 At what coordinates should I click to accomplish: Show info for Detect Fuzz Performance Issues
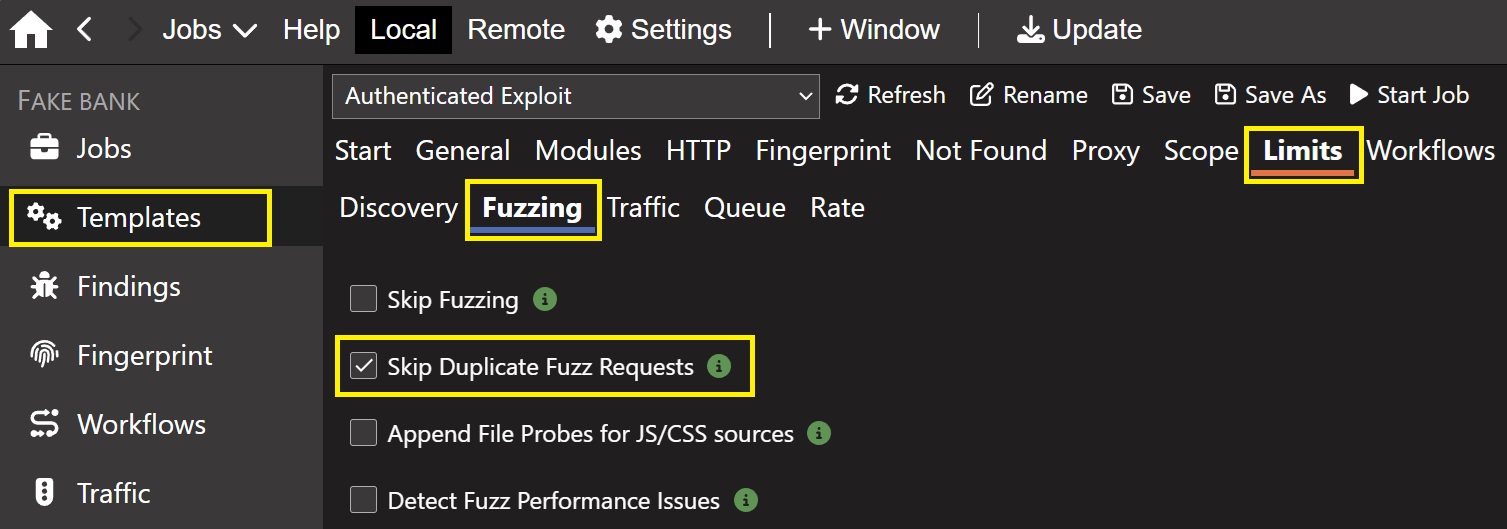click(745, 500)
